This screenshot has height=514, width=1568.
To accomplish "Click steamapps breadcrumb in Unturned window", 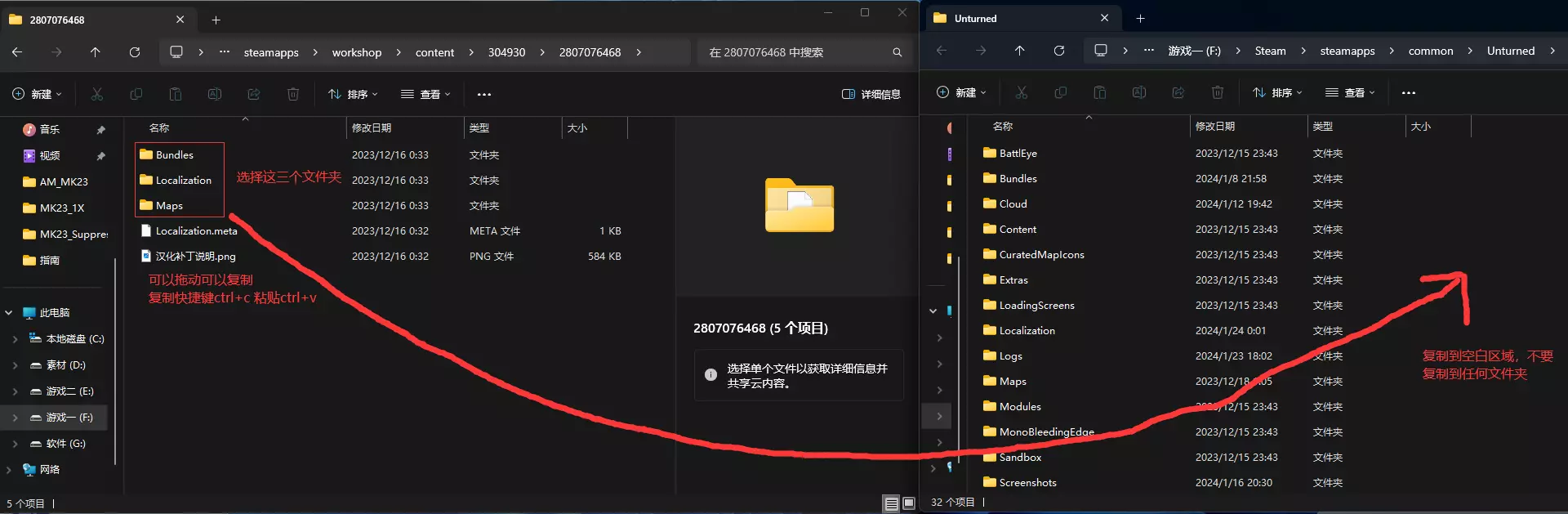I will tap(1347, 51).
